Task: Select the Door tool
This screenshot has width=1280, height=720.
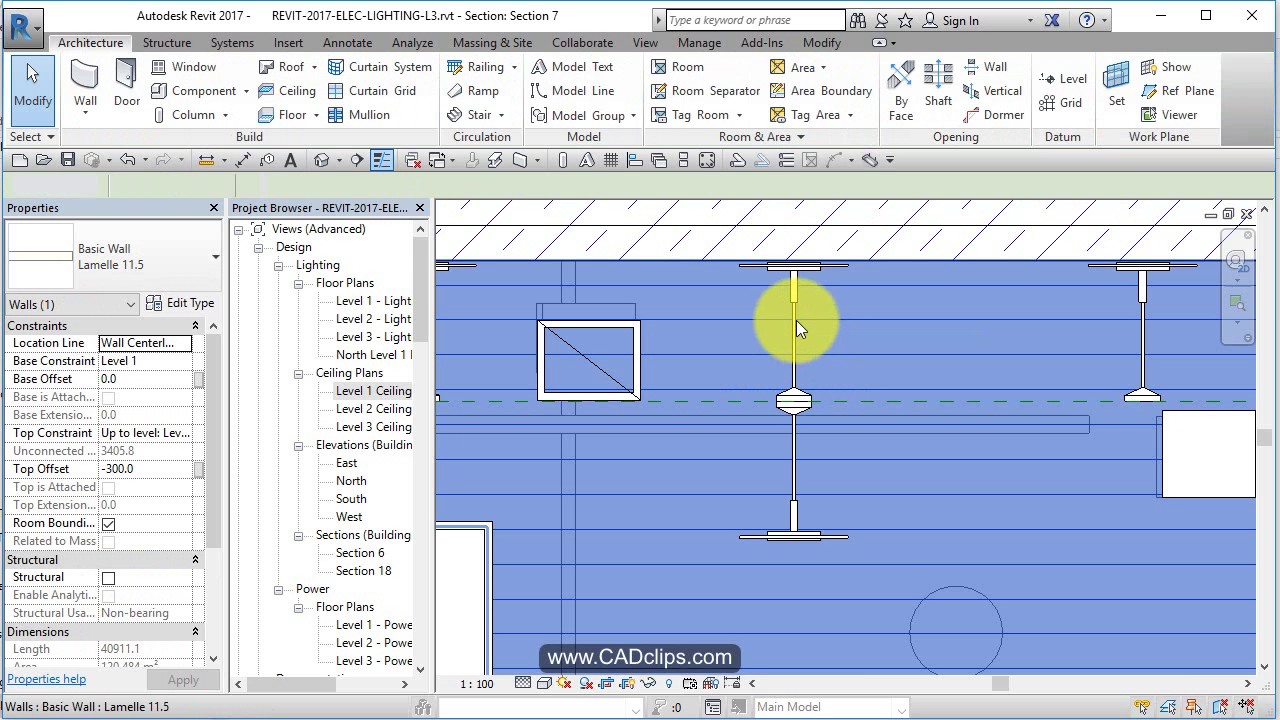Action: coord(125,86)
